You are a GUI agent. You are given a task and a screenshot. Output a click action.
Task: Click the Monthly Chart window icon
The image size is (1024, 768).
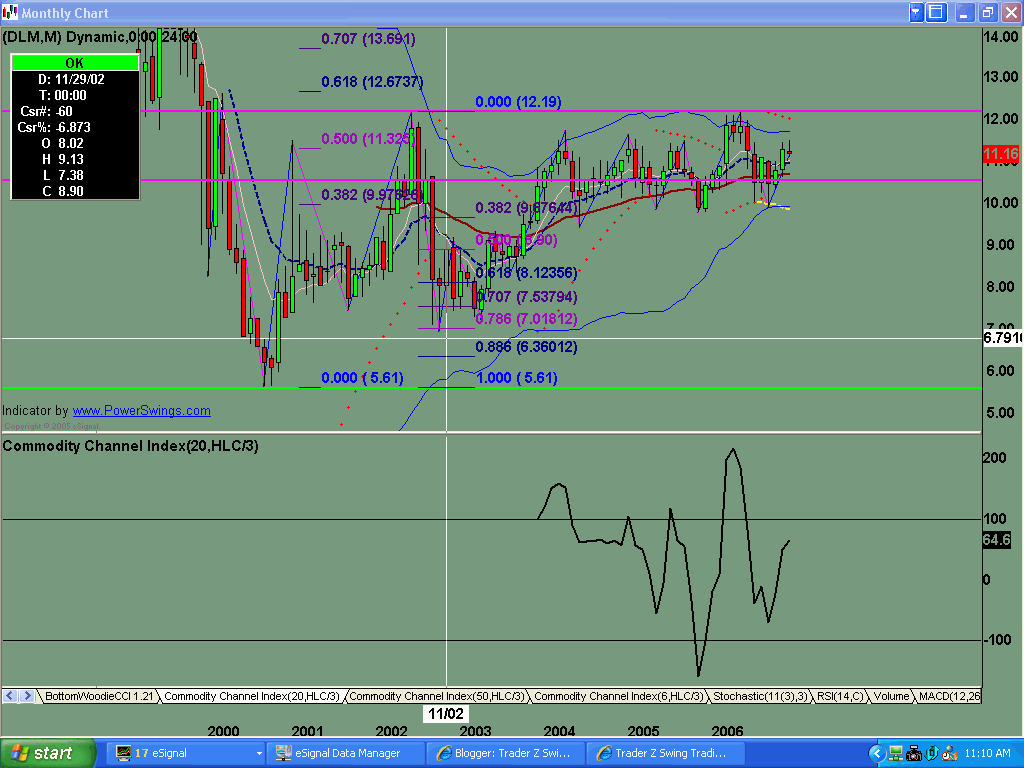[10, 12]
